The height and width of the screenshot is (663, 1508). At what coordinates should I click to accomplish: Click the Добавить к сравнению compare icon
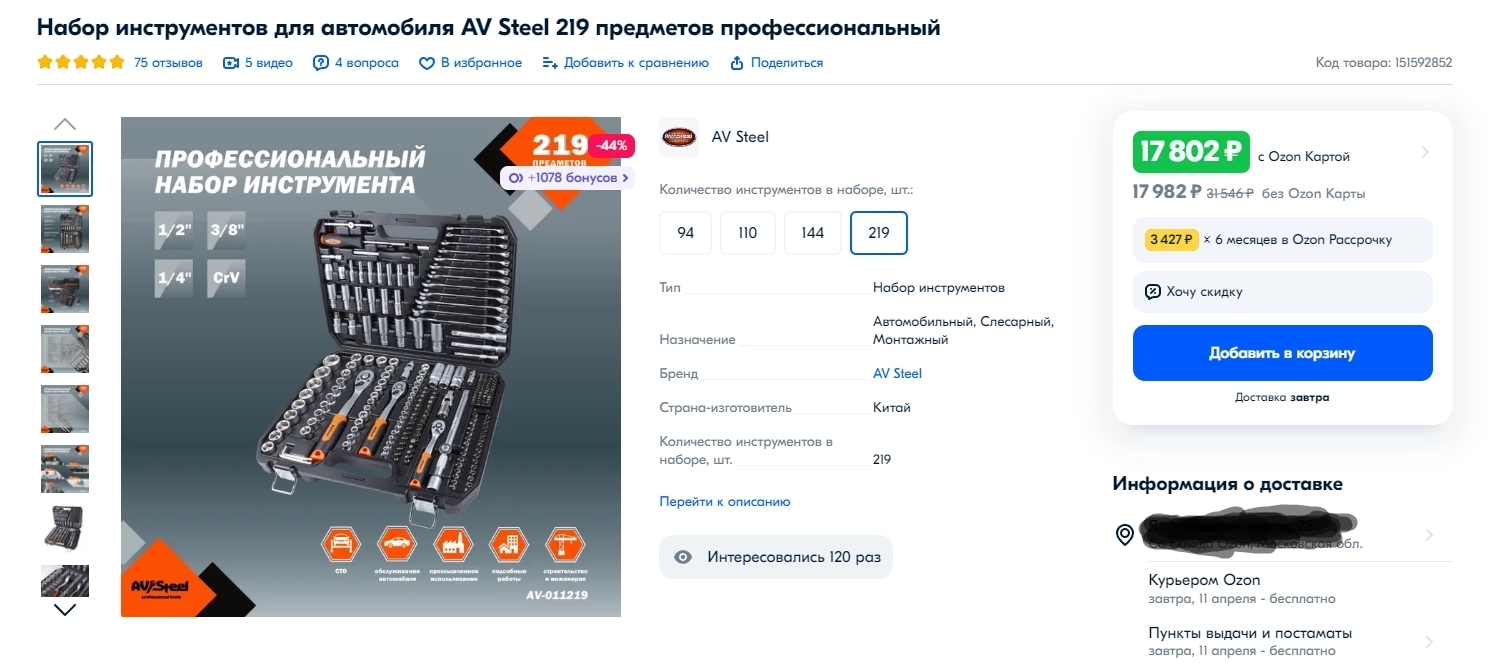pos(550,63)
